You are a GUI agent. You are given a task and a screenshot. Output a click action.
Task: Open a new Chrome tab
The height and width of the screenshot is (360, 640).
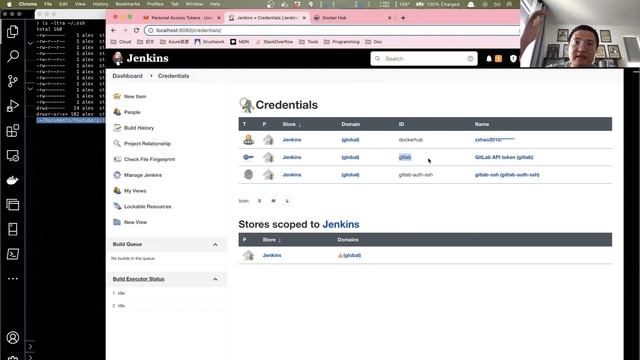click(403, 18)
